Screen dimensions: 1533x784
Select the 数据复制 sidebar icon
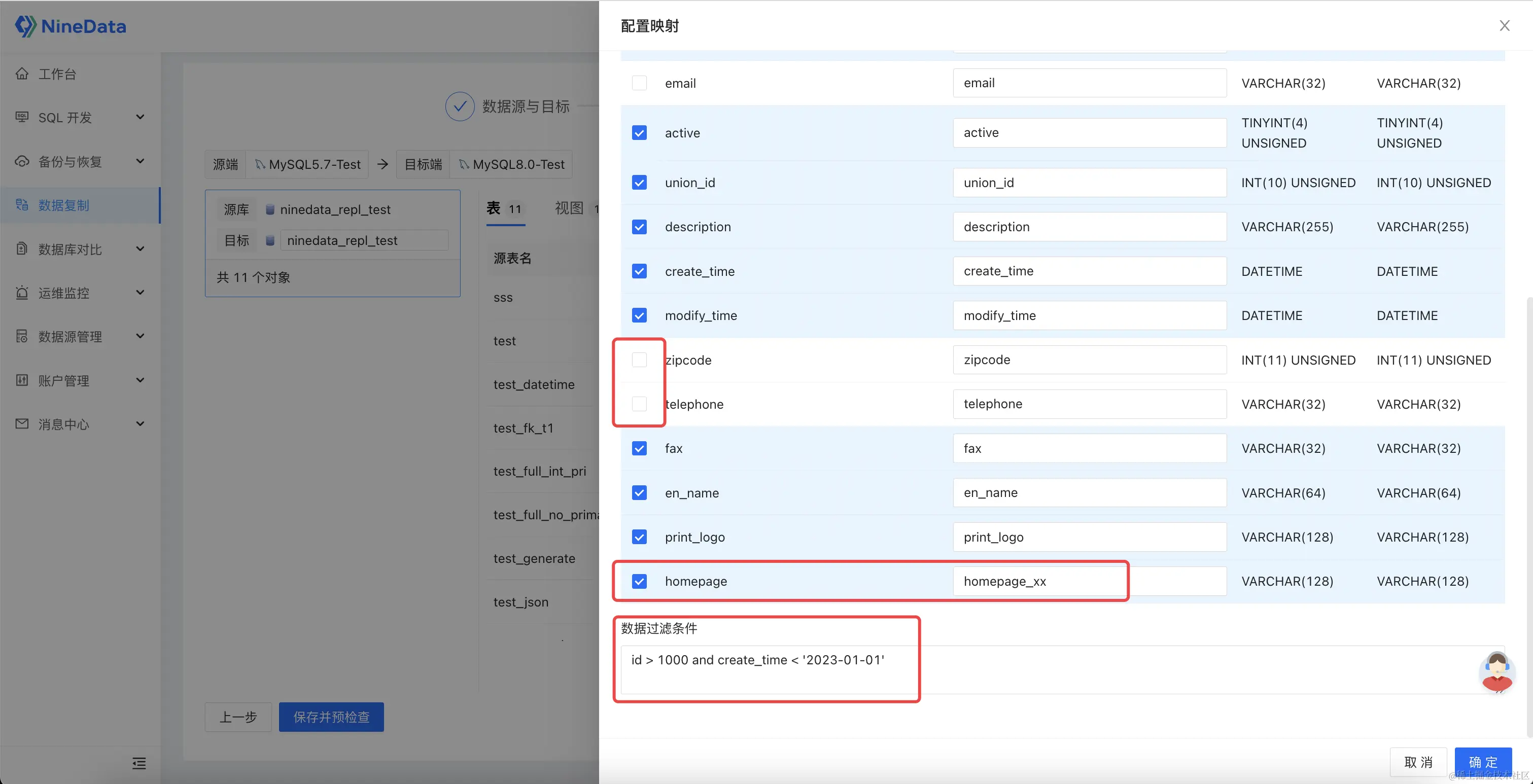pyautogui.click(x=22, y=205)
